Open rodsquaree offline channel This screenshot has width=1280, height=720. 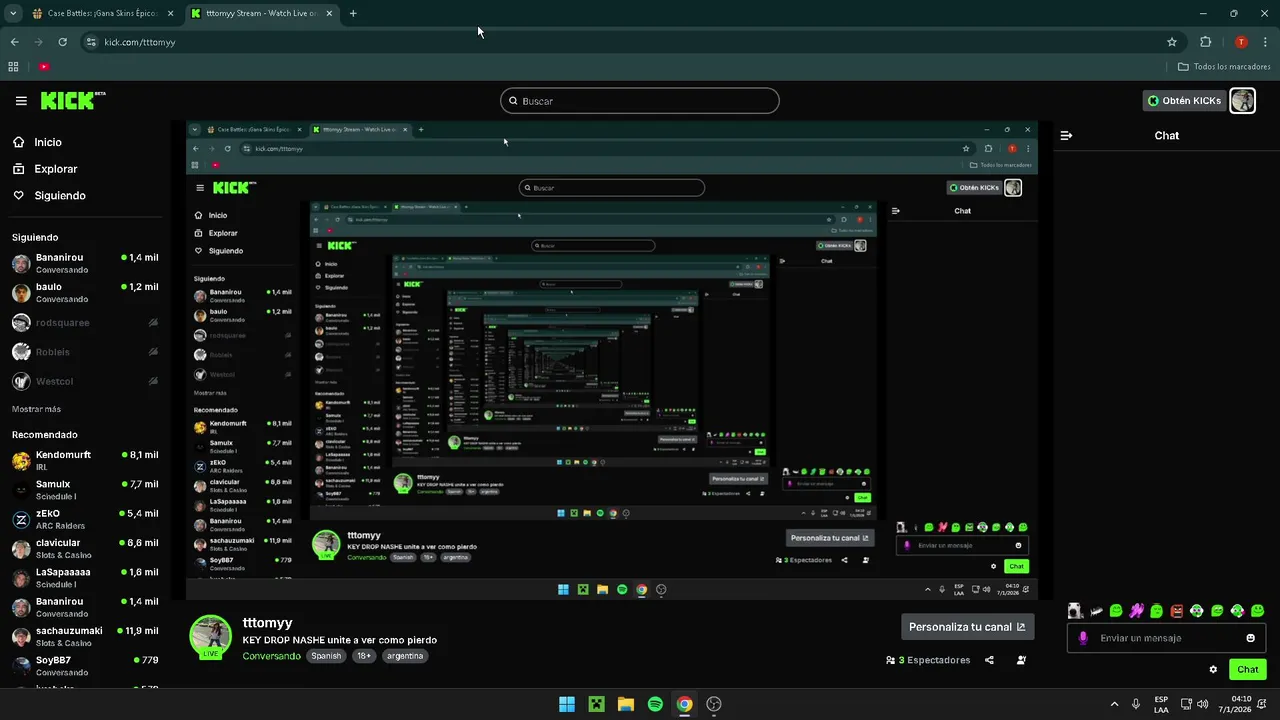click(84, 323)
